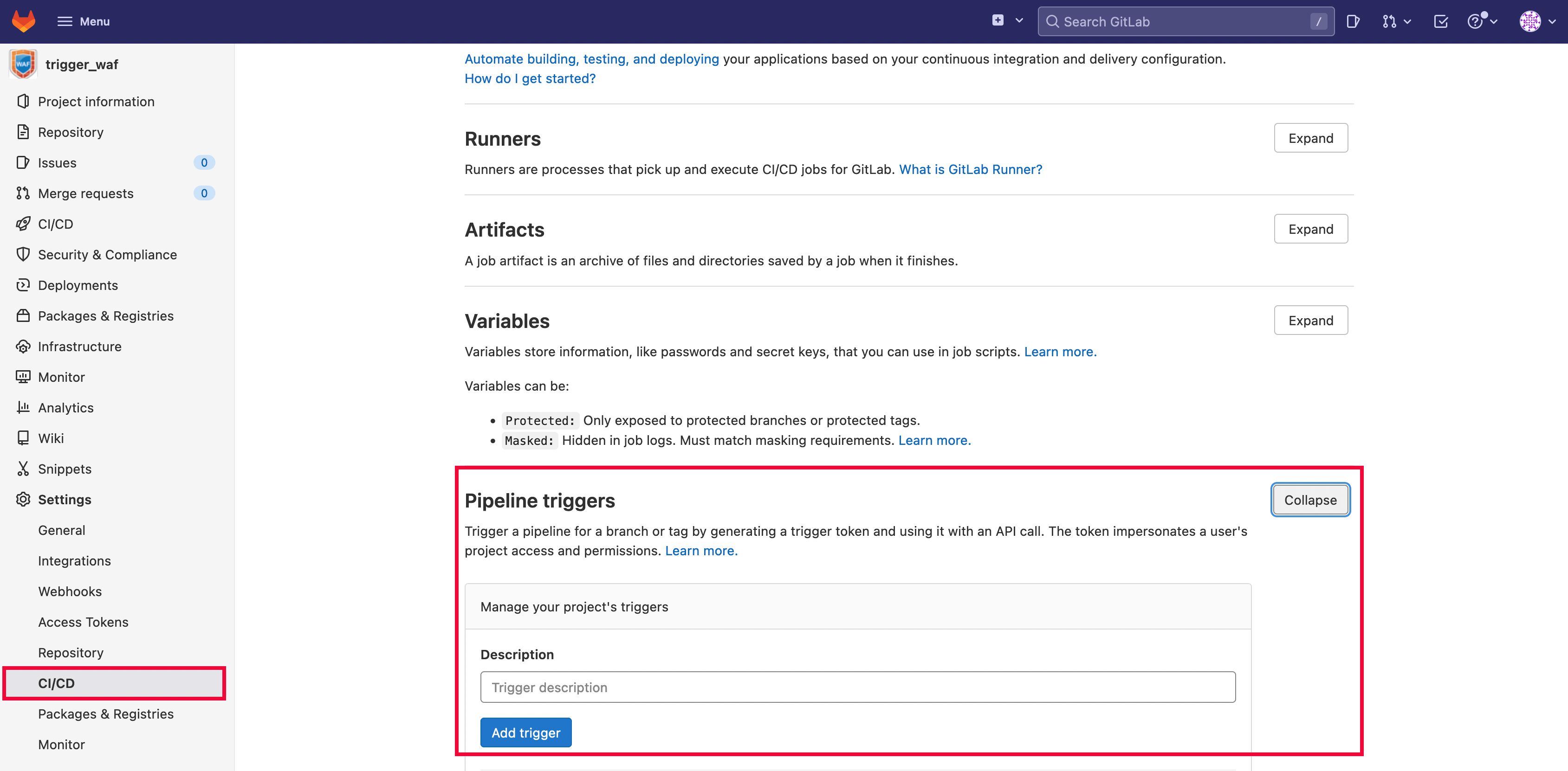Click the Infrastructure sidebar icon

click(x=23, y=346)
